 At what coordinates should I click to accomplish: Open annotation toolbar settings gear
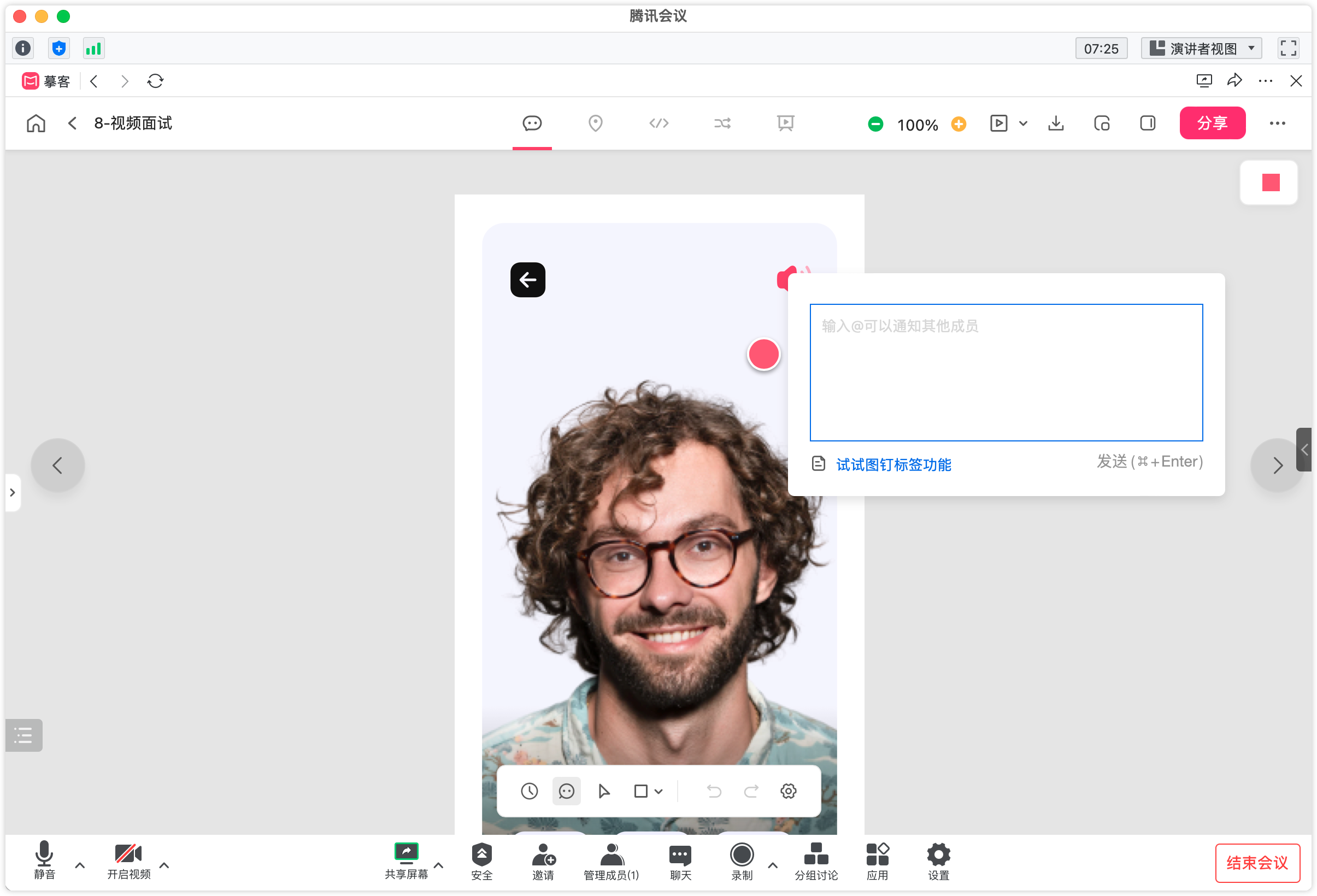[788, 791]
